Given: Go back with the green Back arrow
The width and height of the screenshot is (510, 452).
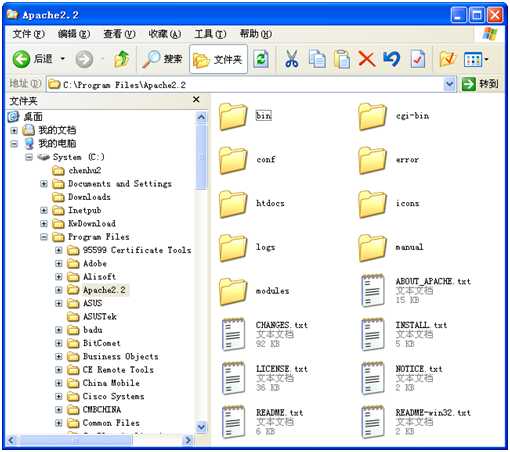Looking at the screenshot, I should click(33, 59).
